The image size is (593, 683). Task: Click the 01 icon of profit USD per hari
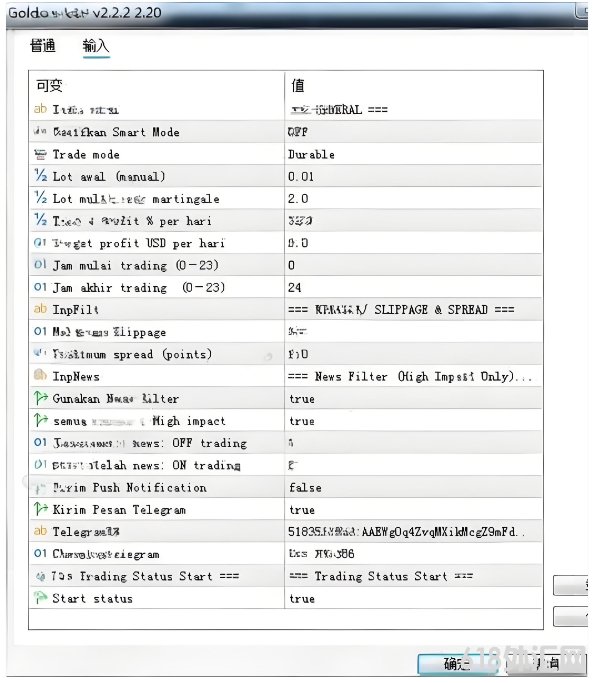[x=40, y=243]
